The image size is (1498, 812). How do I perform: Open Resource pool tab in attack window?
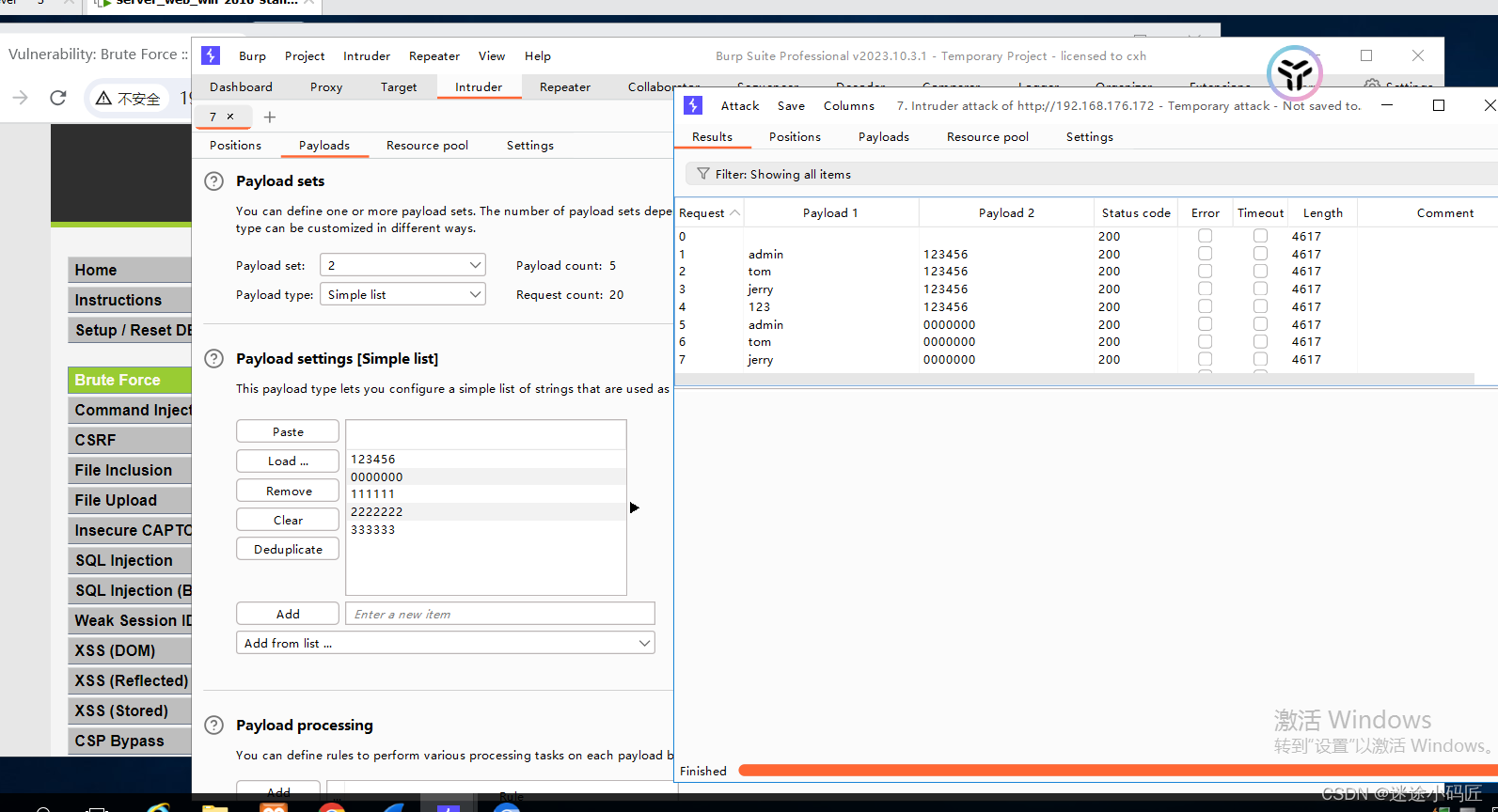click(987, 137)
